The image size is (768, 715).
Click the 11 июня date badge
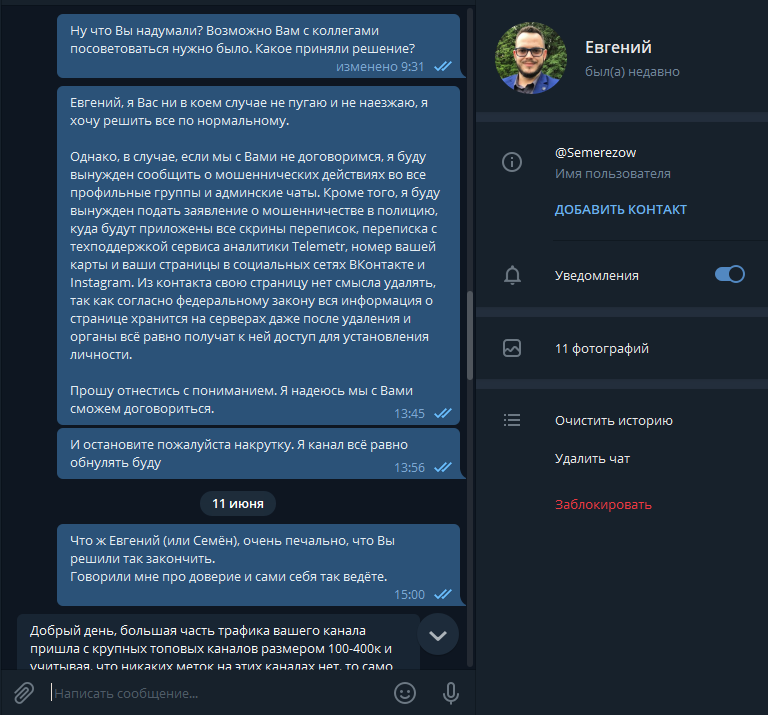pos(238,503)
